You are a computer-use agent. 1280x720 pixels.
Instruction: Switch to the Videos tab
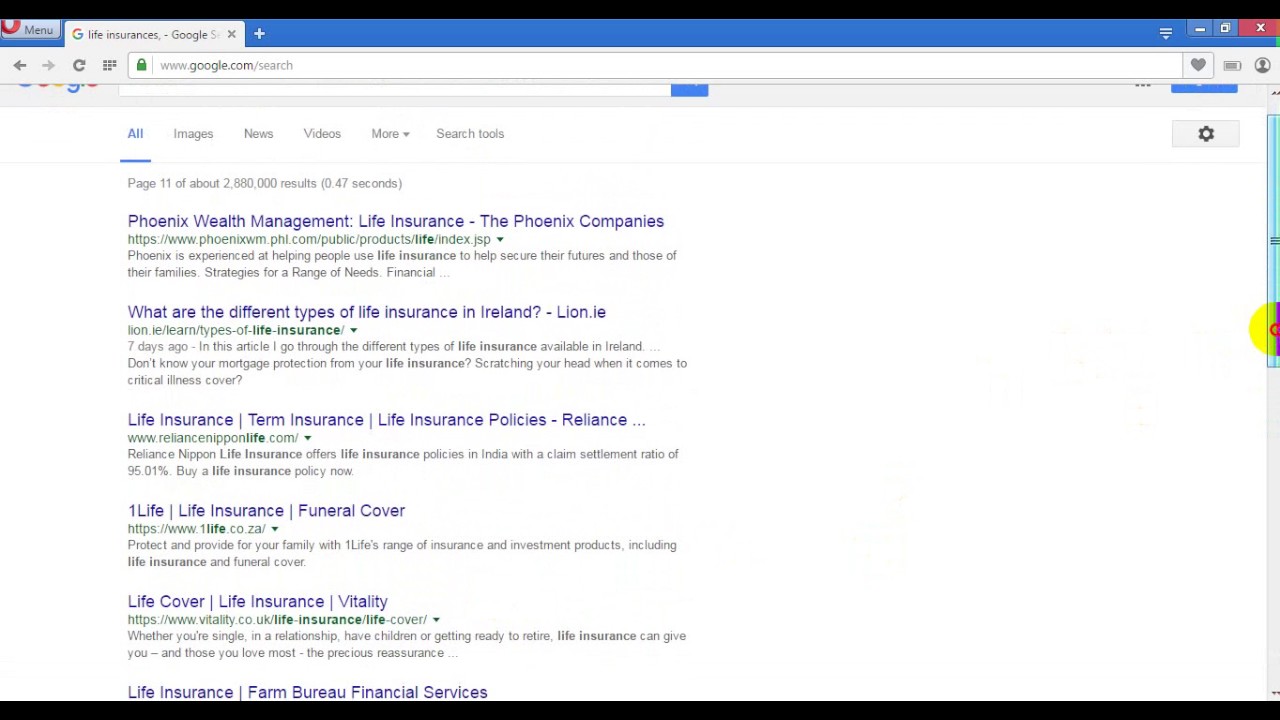(x=322, y=134)
